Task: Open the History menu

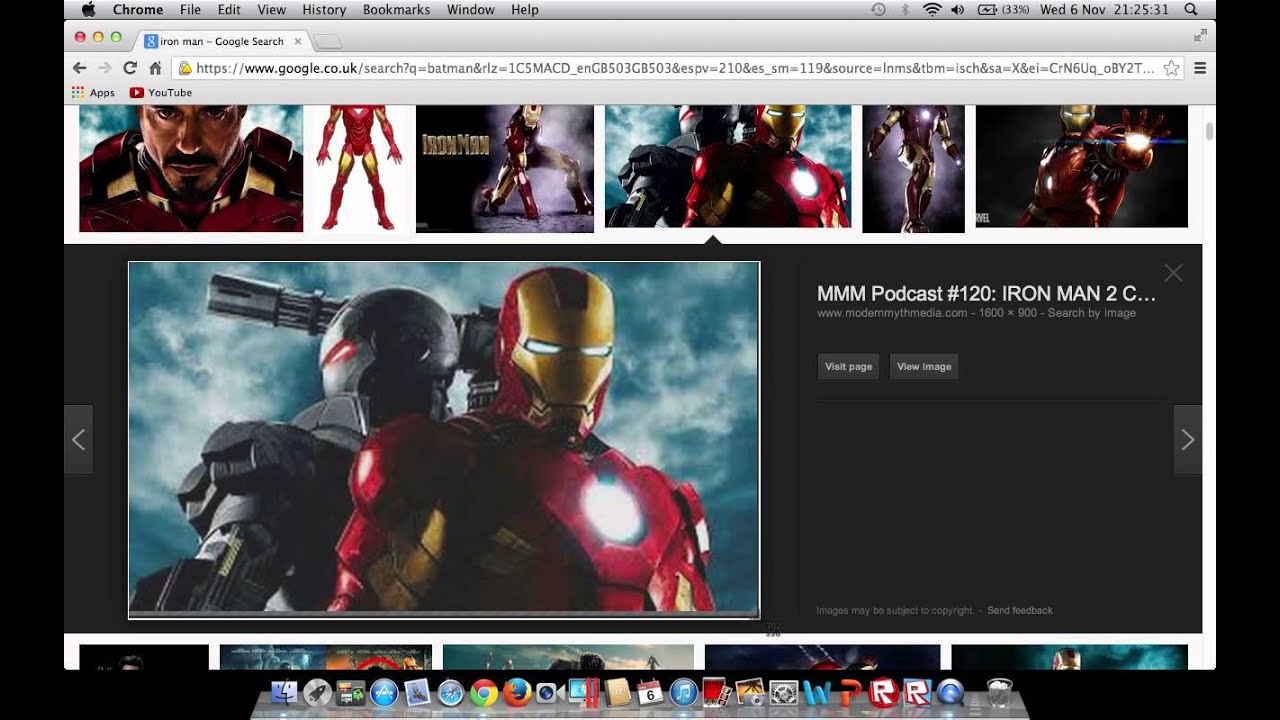Action: point(324,9)
